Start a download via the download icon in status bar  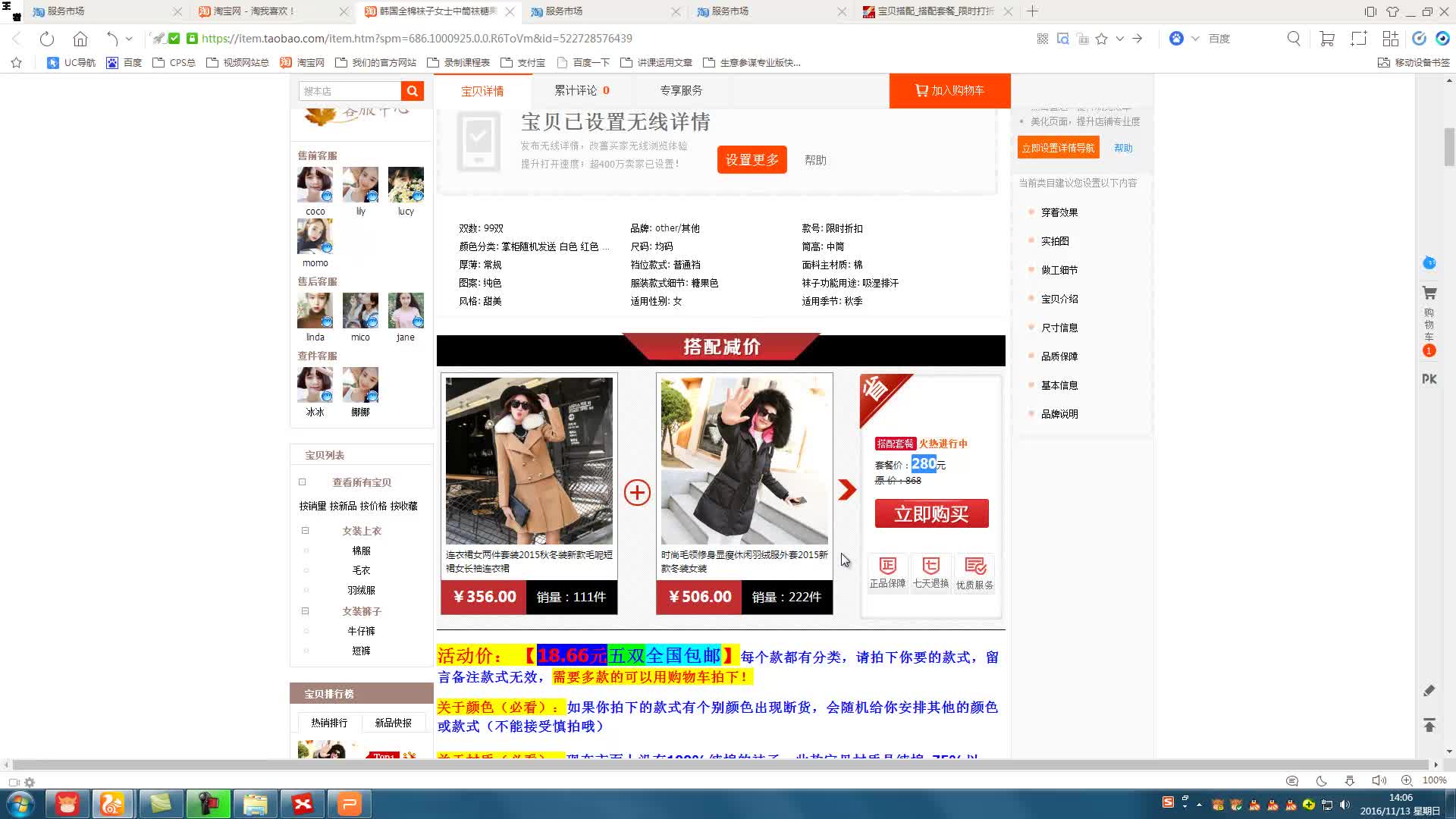[1350, 781]
